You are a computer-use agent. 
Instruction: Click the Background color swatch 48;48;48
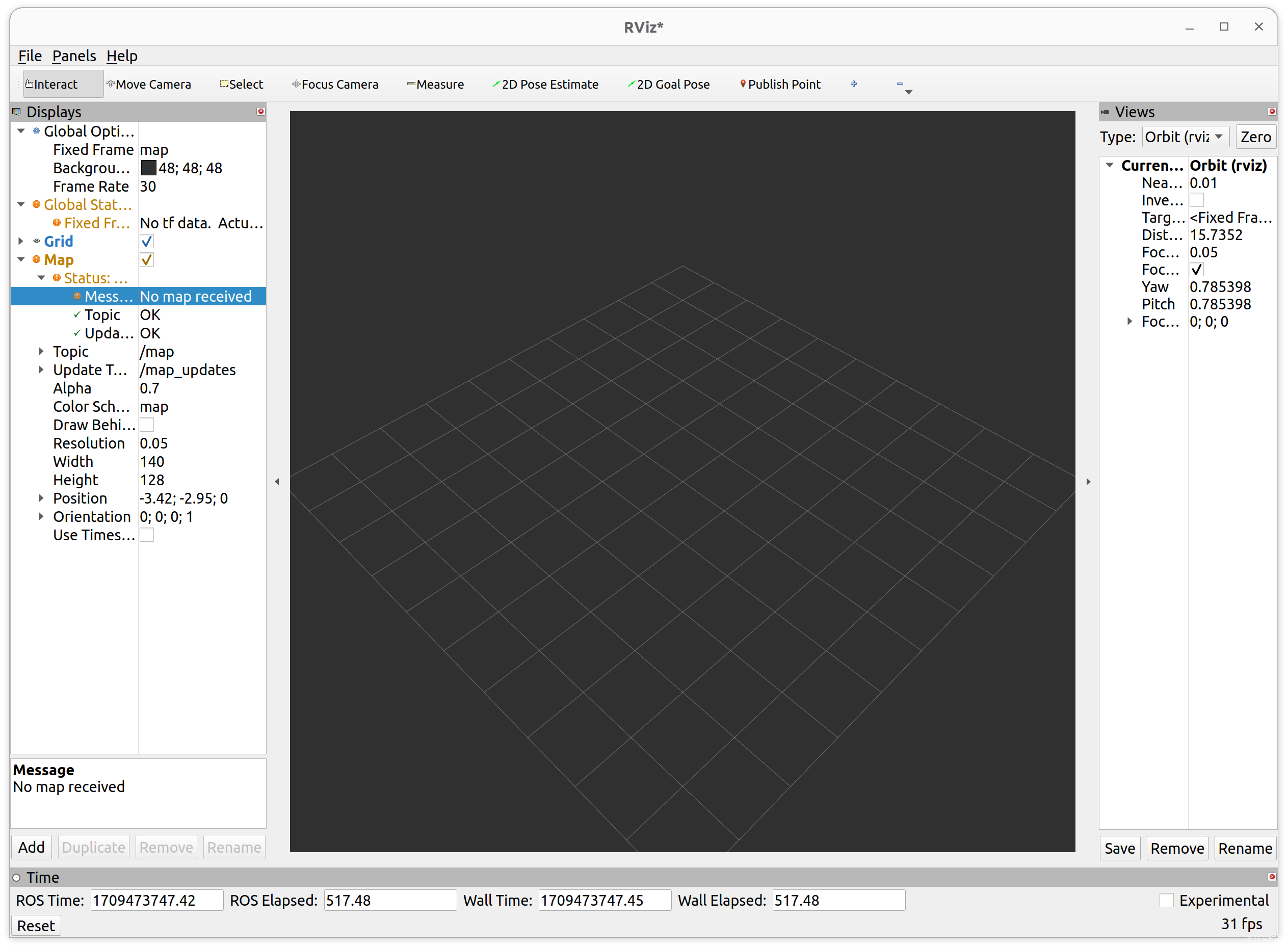click(x=148, y=167)
